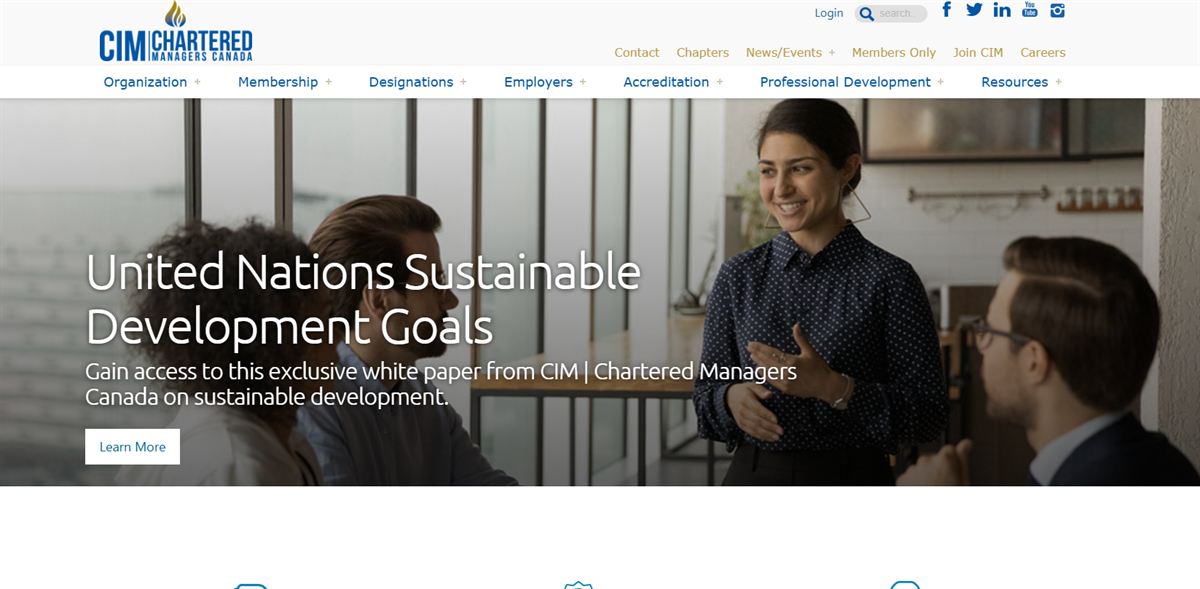
Task: Click the Learn More button
Action: 132,446
